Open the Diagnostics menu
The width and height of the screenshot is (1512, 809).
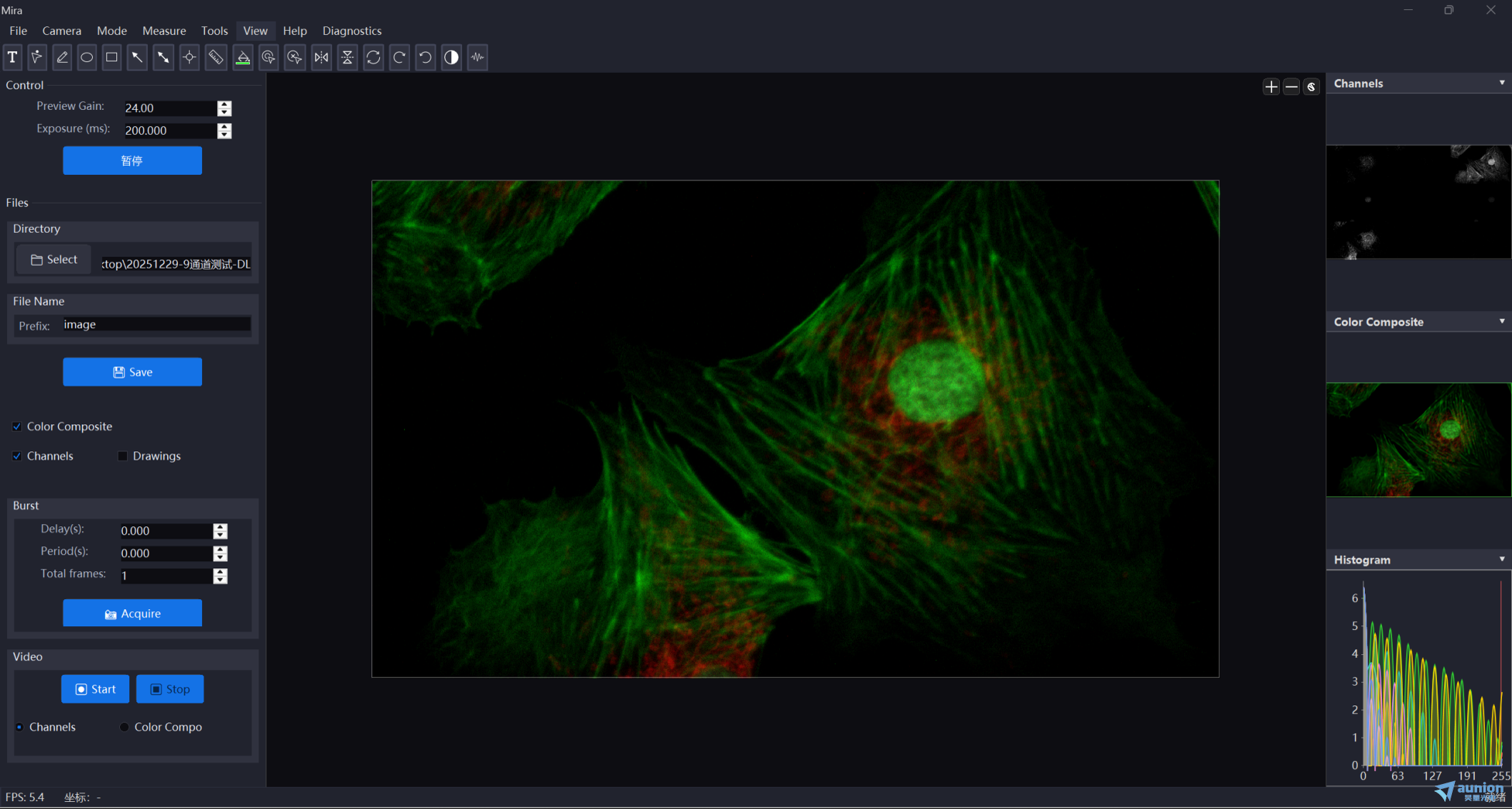(351, 31)
